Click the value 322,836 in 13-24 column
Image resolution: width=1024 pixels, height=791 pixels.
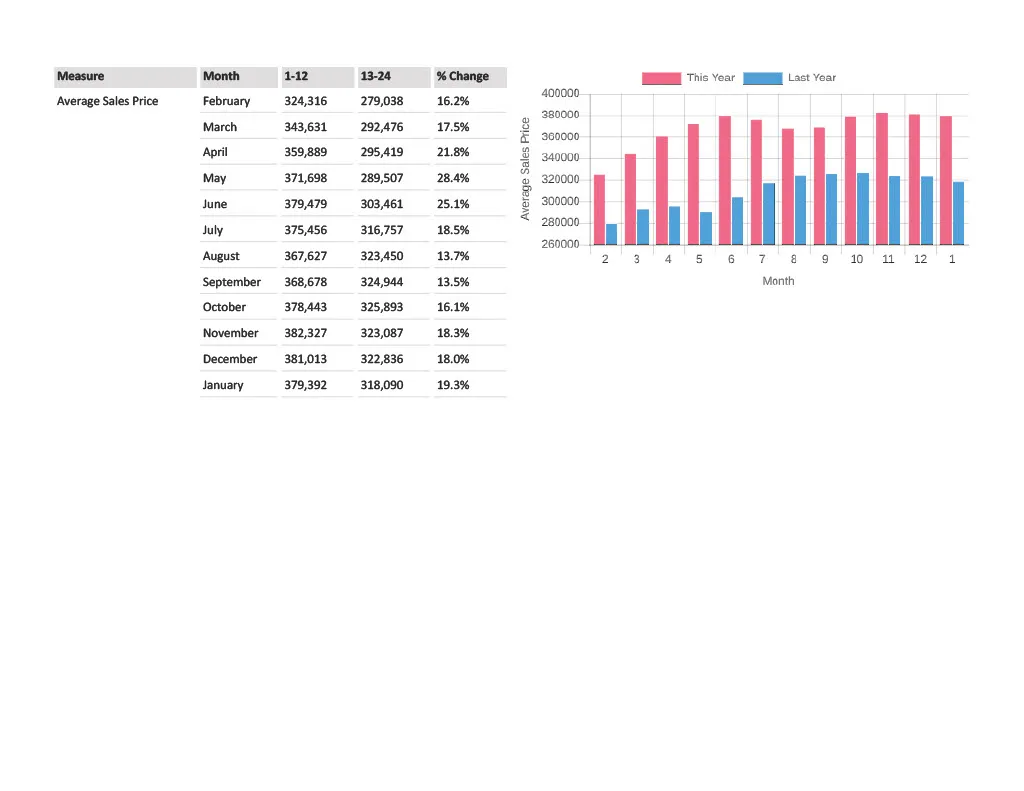coord(382,359)
